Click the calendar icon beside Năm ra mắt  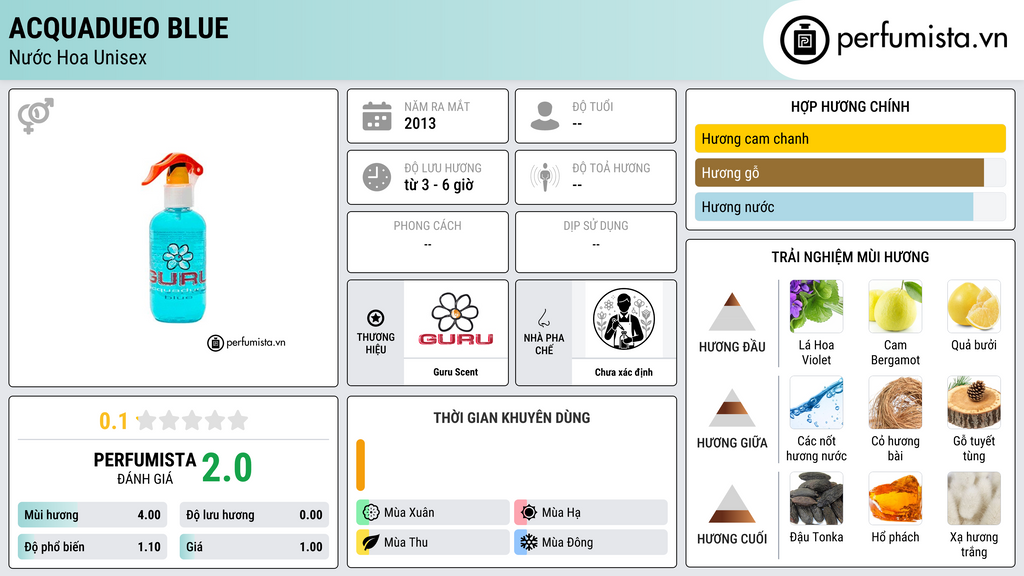(x=377, y=116)
